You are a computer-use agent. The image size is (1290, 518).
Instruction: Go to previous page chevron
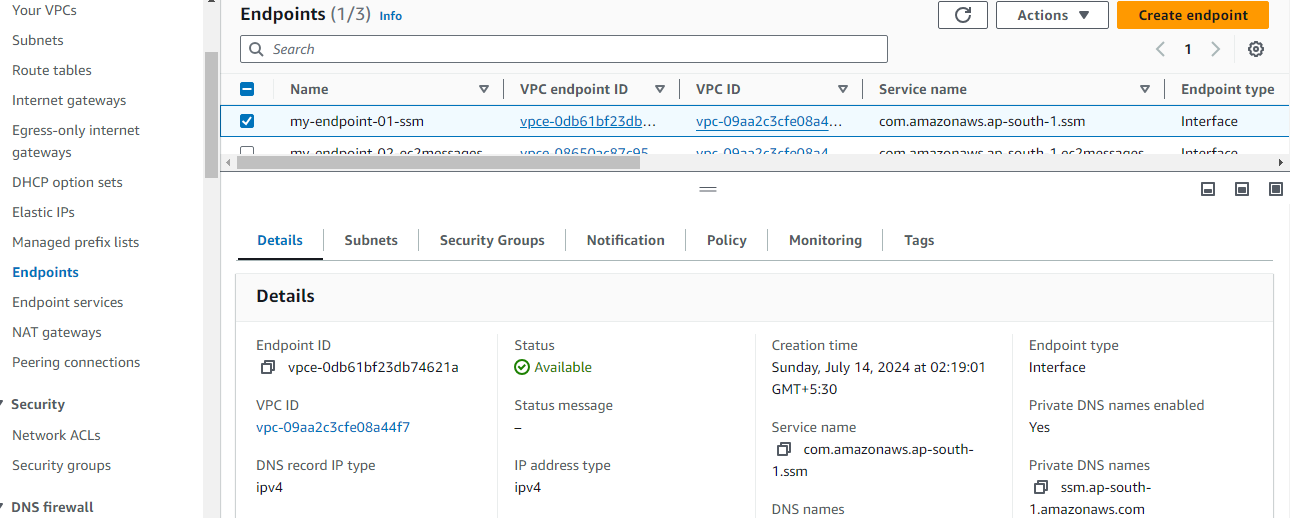coord(1160,49)
